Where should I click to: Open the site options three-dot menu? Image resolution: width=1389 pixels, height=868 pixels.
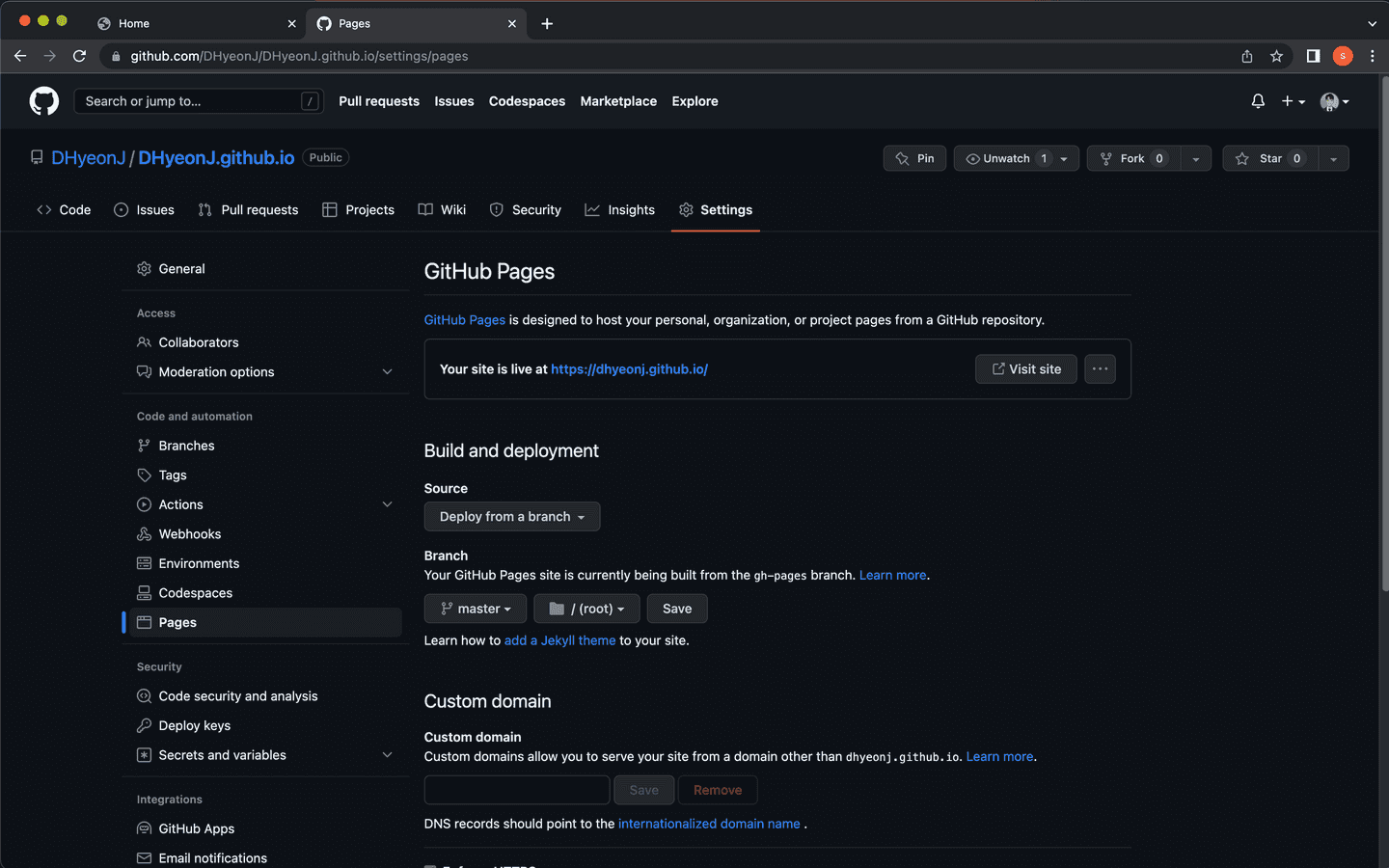pyautogui.click(x=1100, y=369)
